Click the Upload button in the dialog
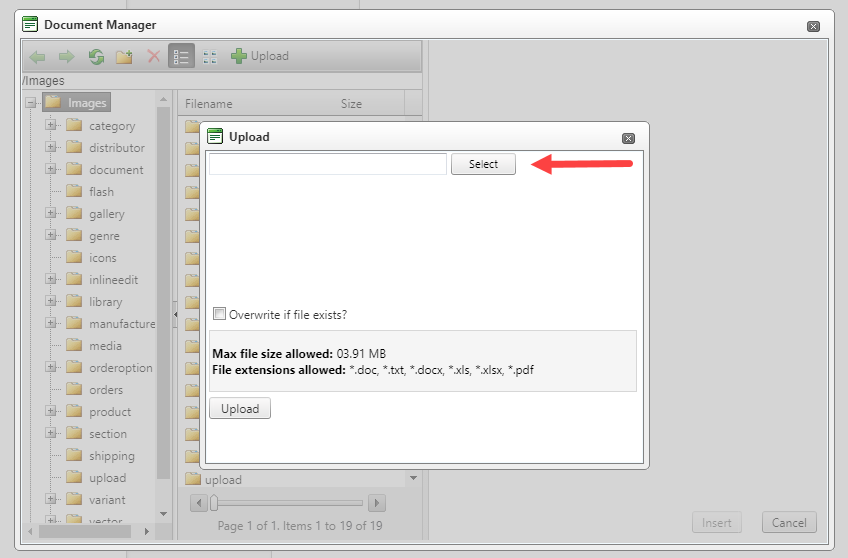The height and width of the screenshot is (558, 848). pos(240,409)
